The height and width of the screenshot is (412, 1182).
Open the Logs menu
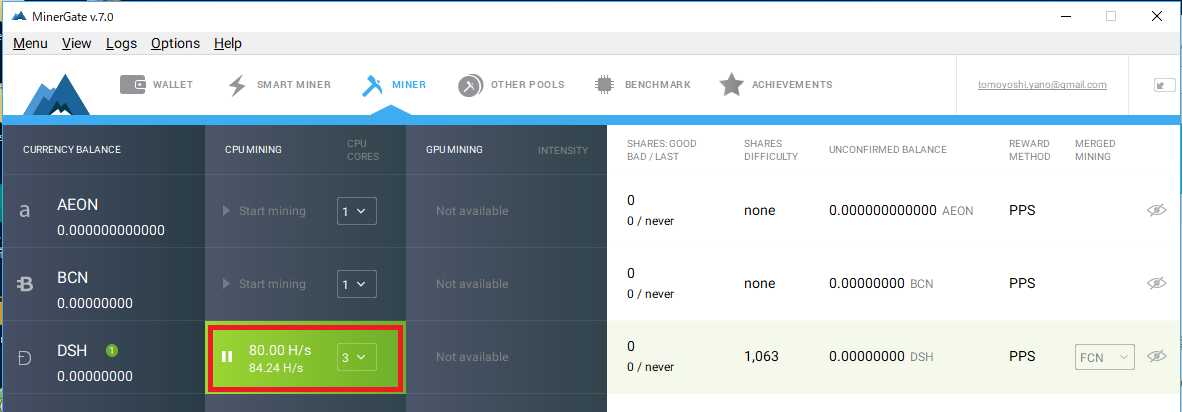tap(121, 43)
